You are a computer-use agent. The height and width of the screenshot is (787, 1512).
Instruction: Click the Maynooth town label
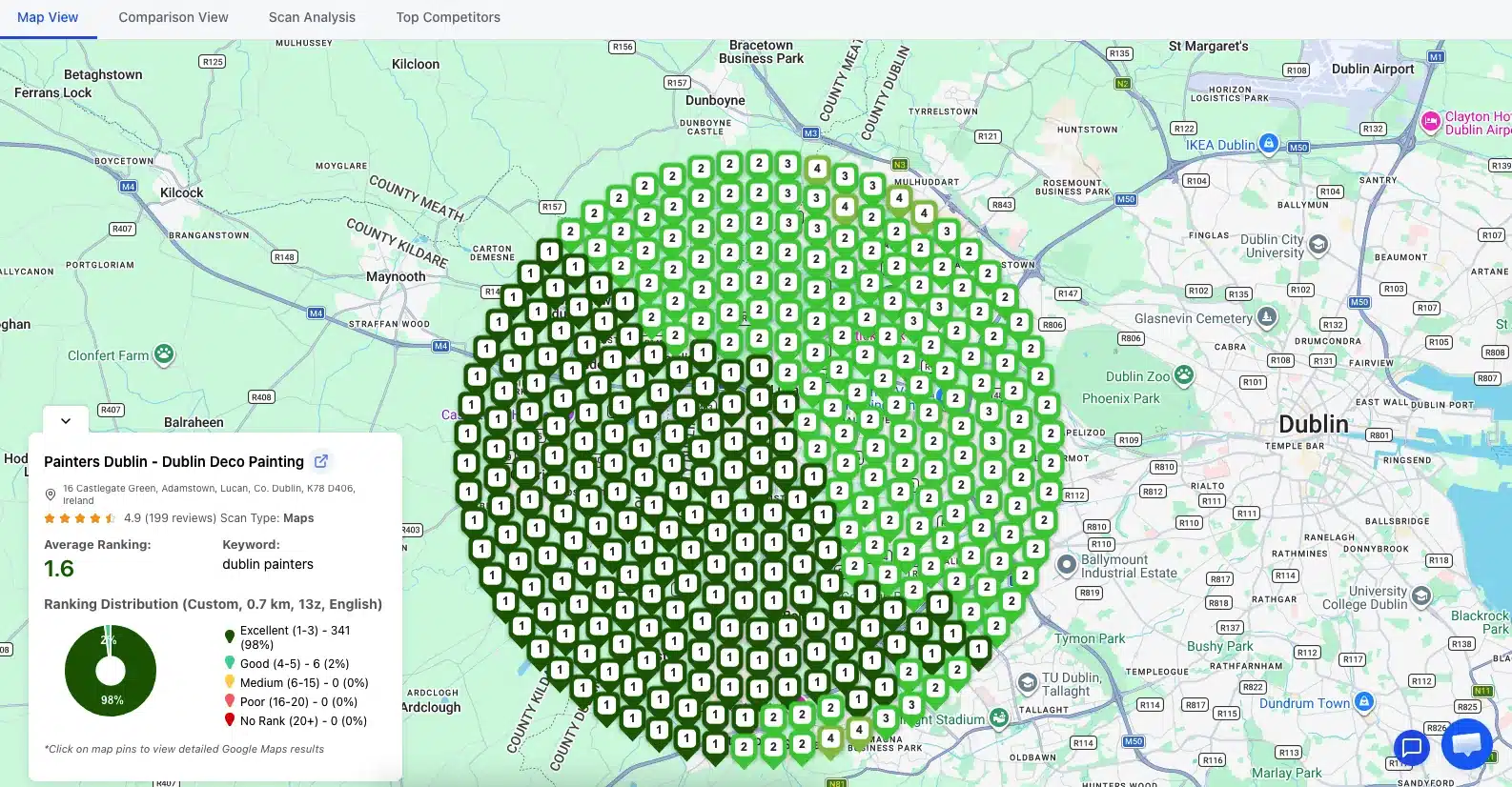(x=396, y=276)
